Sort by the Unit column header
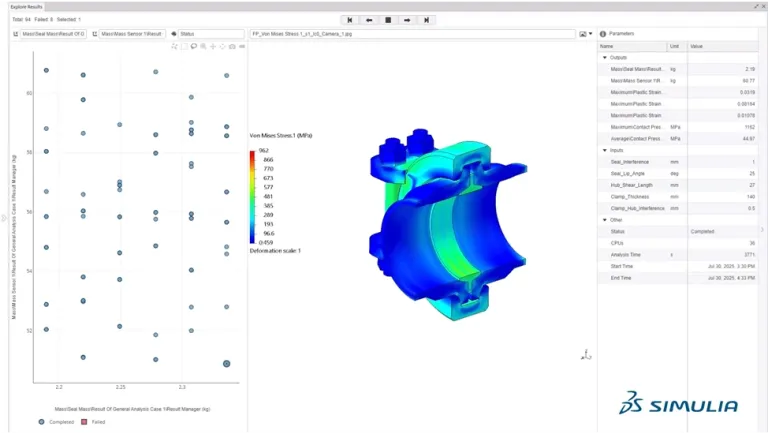Image resolution: width=768 pixels, height=434 pixels. click(x=677, y=46)
